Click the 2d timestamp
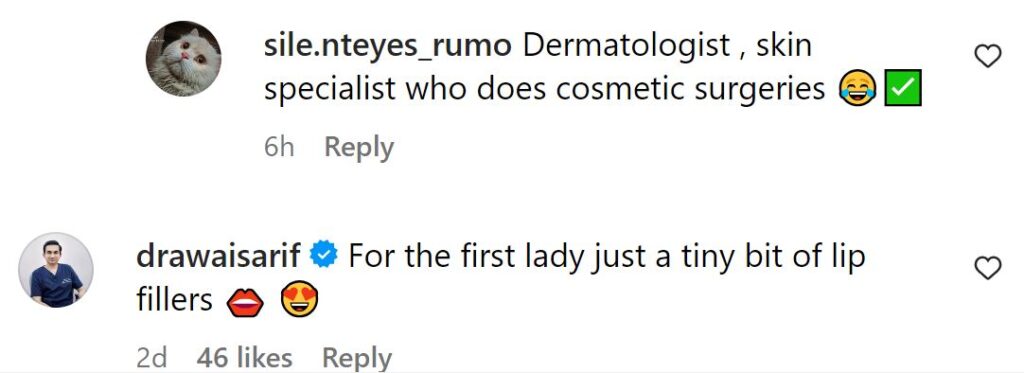Viewport: 1024px width, 373px height. pyautogui.click(x=152, y=357)
